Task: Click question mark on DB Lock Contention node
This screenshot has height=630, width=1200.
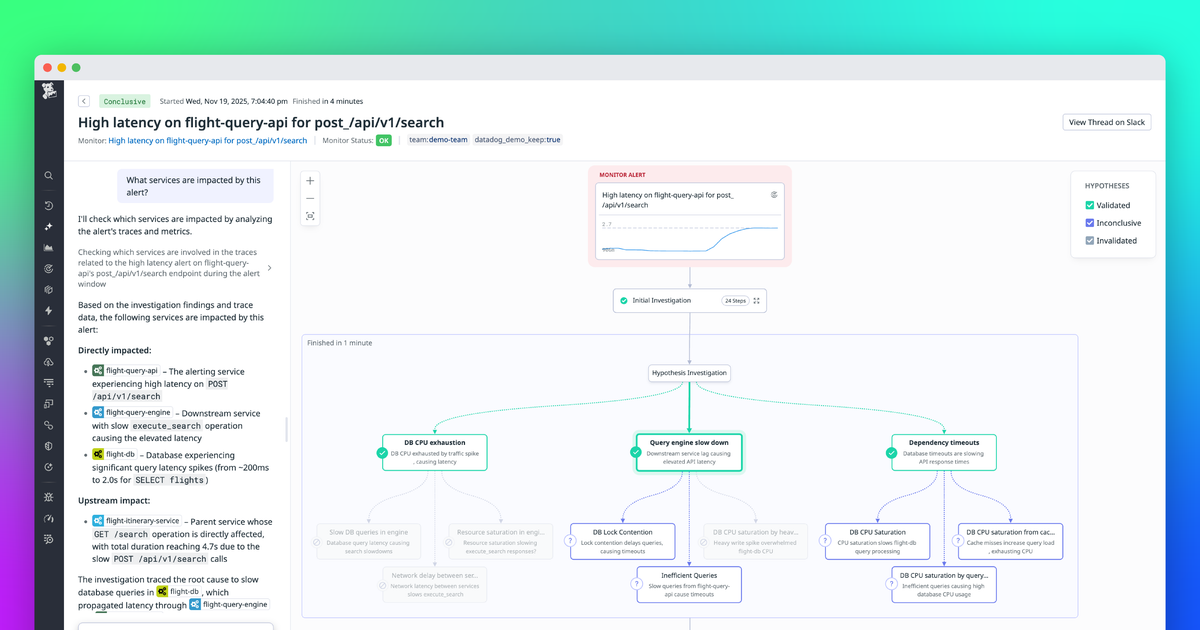Action: pos(571,541)
